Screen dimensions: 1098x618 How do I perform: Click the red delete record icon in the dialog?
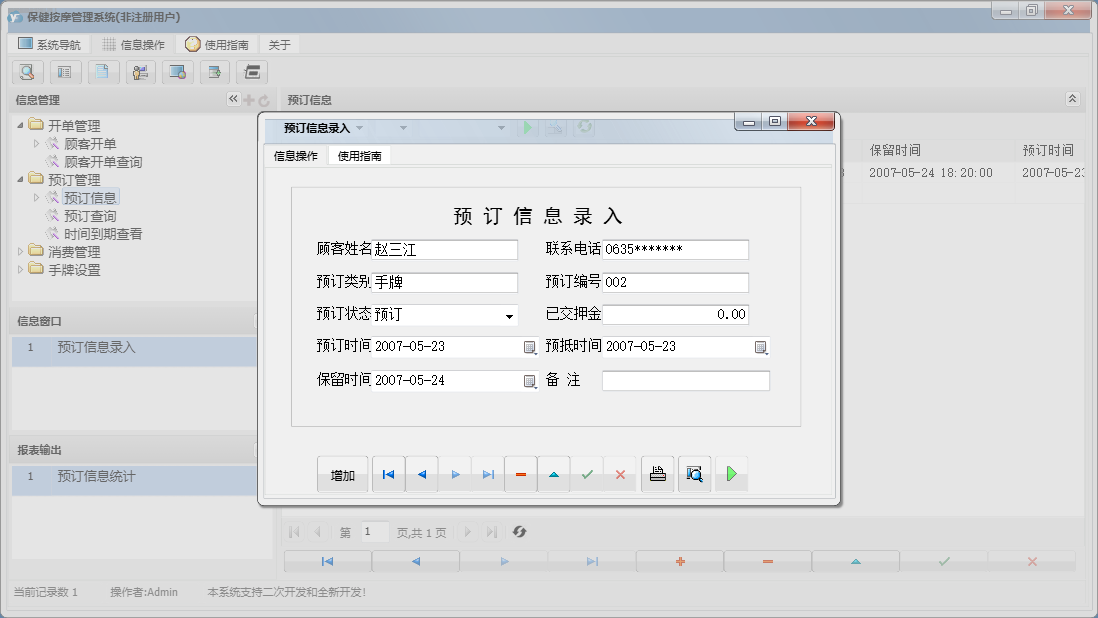[521, 474]
